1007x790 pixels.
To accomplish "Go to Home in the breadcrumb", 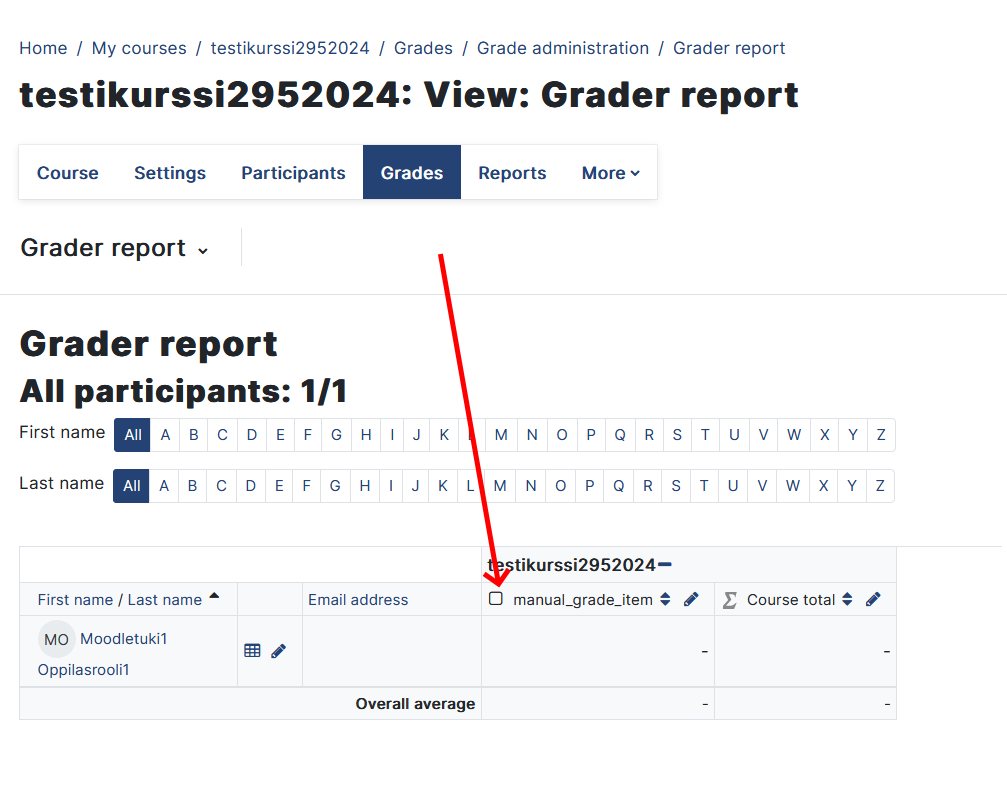I will [x=43, y=48].
